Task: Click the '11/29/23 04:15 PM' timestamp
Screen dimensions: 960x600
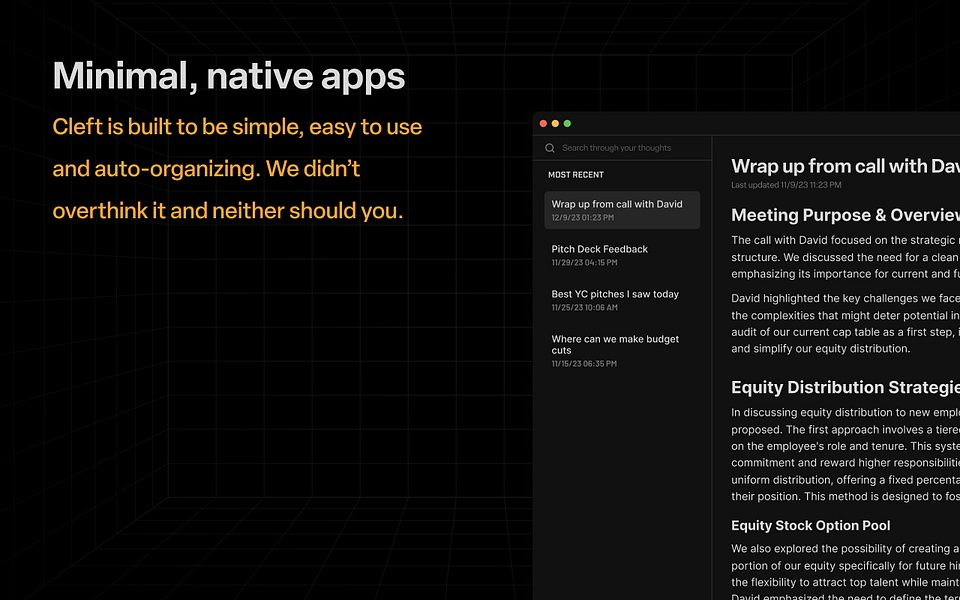Action: pyautogui.click(x=584, y=263)
